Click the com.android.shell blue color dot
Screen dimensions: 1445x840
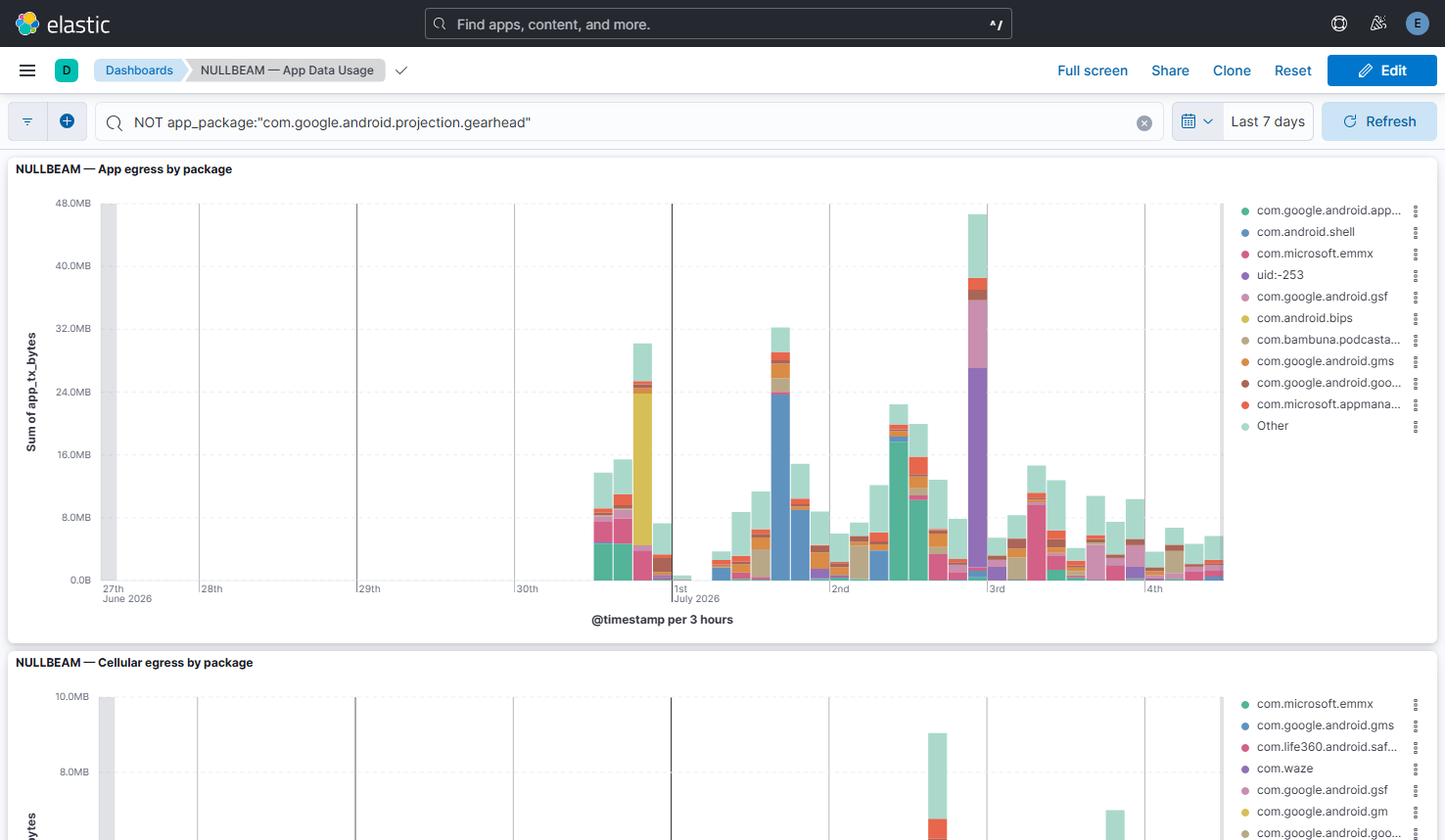pos(1245,233)
